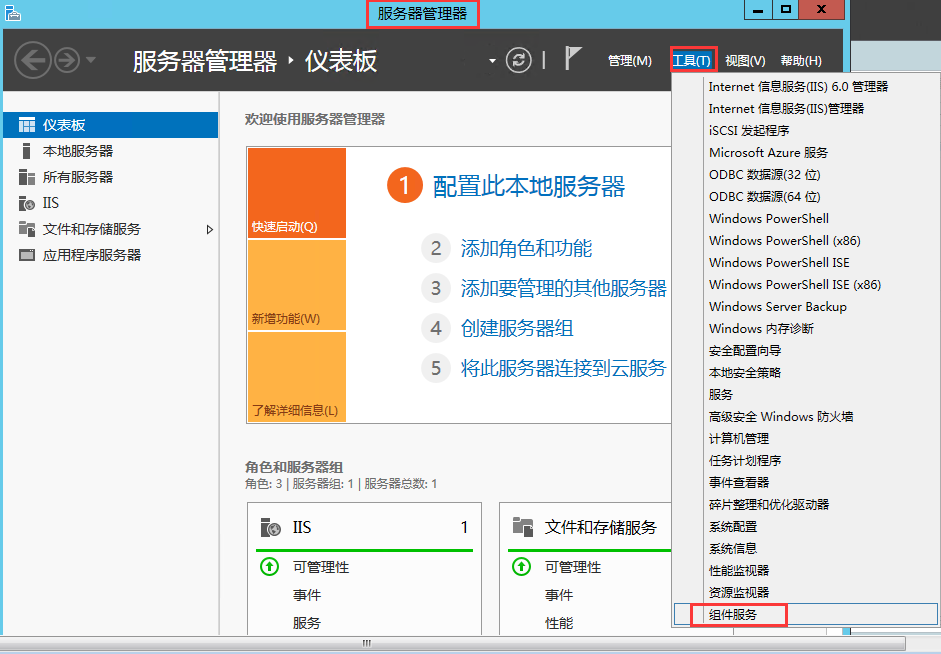
Task: Click the forward navigation arrow
Action: click(67, 60)
